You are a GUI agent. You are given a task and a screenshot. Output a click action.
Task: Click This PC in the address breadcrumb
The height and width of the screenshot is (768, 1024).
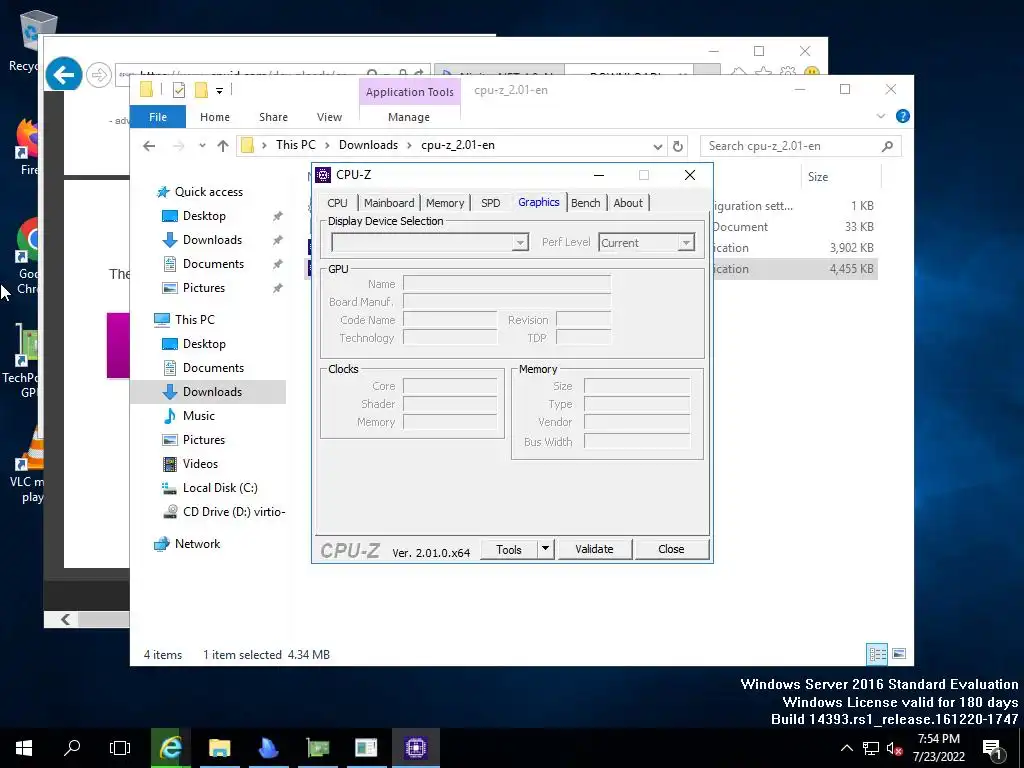(x=295, y=145)
